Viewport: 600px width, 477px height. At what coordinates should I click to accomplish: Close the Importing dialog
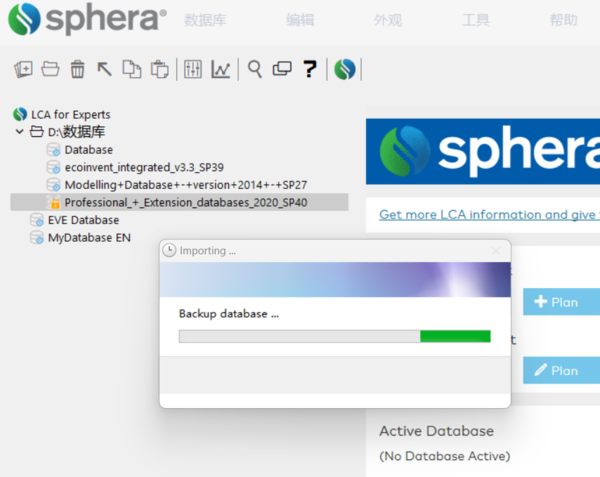(496, 251)
